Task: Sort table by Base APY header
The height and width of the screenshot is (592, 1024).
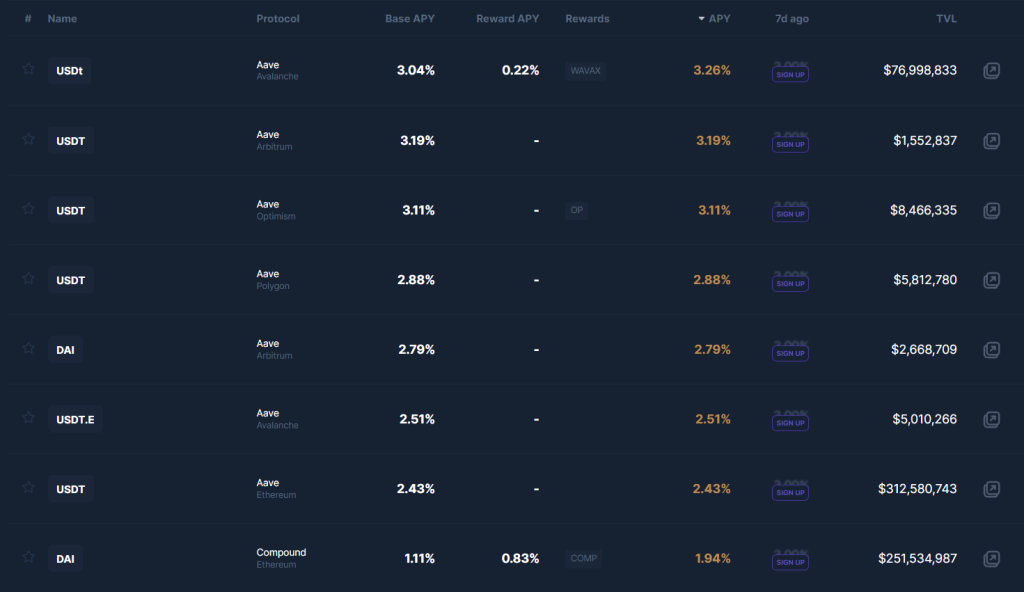Action: click(409, 19)
